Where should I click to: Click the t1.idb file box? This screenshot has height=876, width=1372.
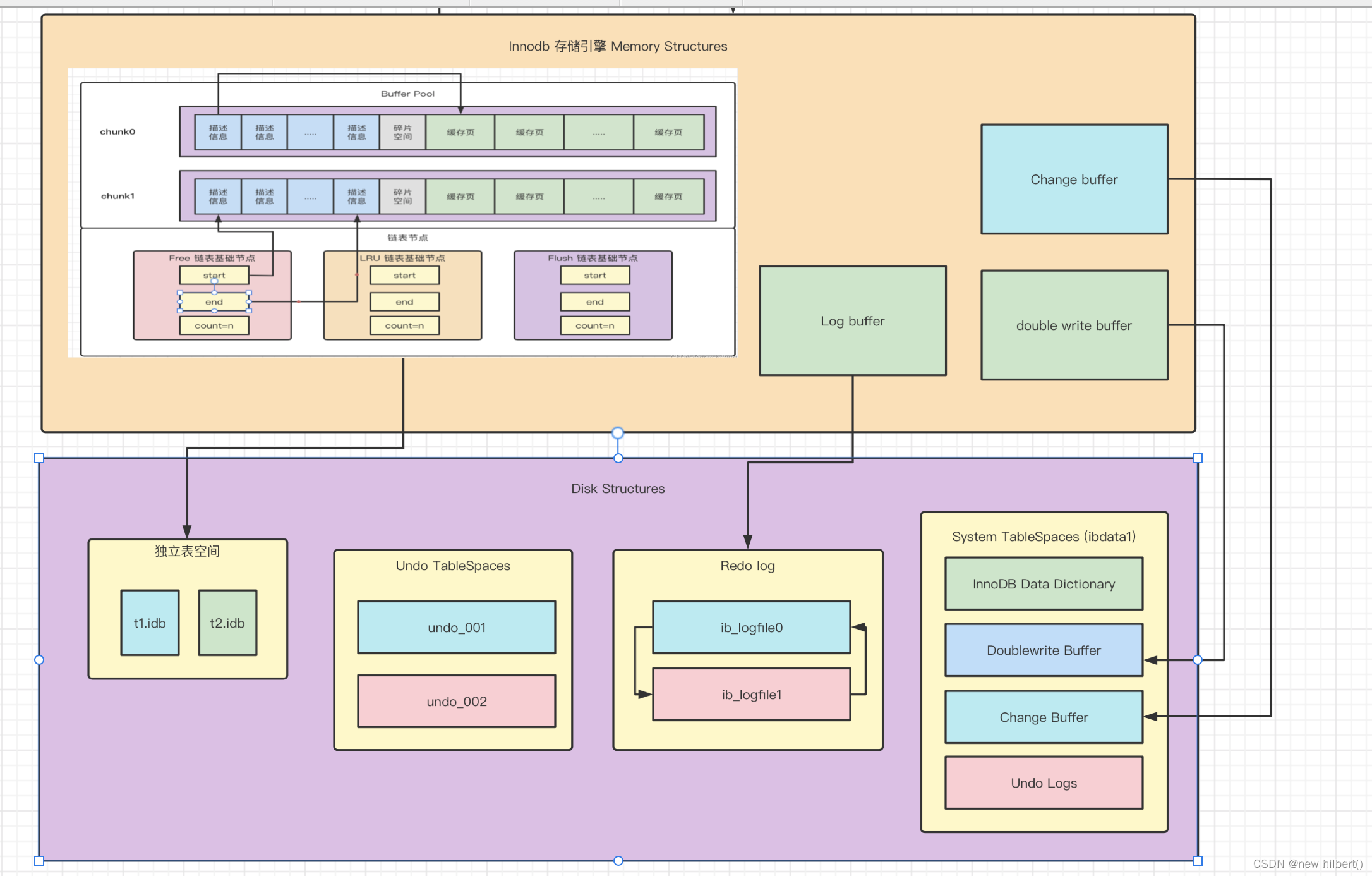150,623
